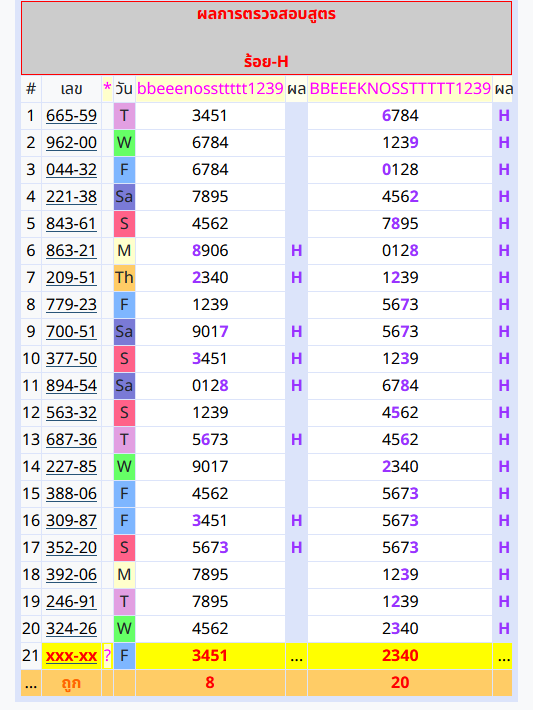This screenshot has width=533, height=710.
Task: Click predicted value 2340 in the yellow row
Action: 400,656
